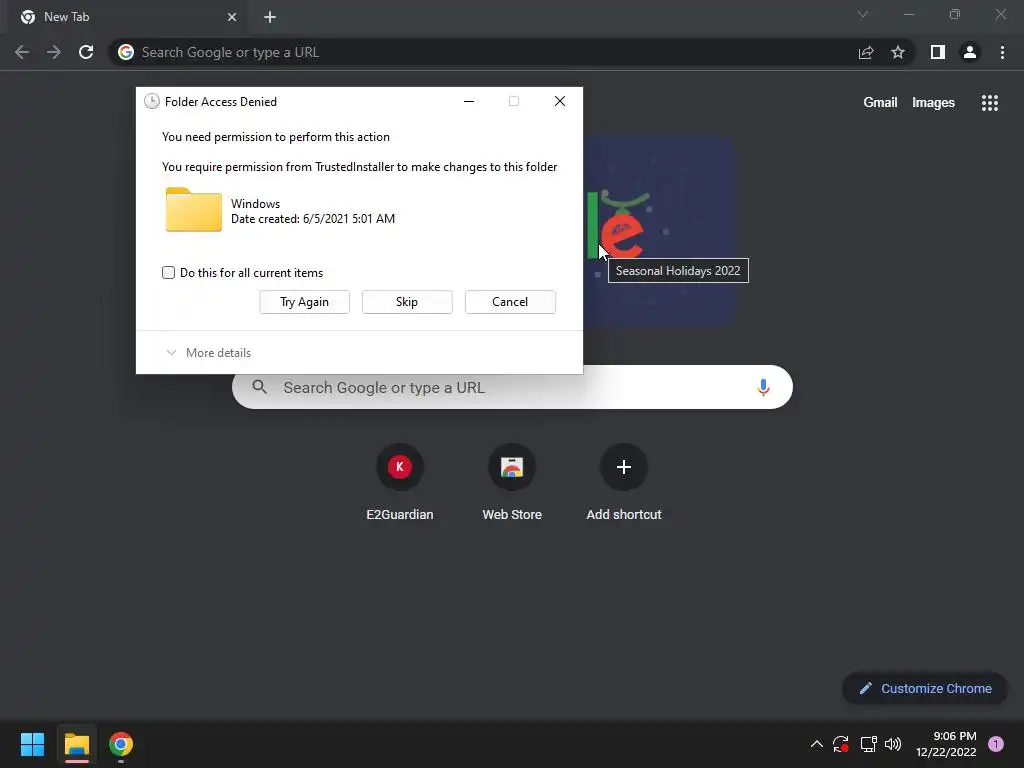This screenshot has width=1024, height=768.
Task: Click the text 'Date created: 6/5/2021 5:01 AM'
Action: tap(313, 219)
